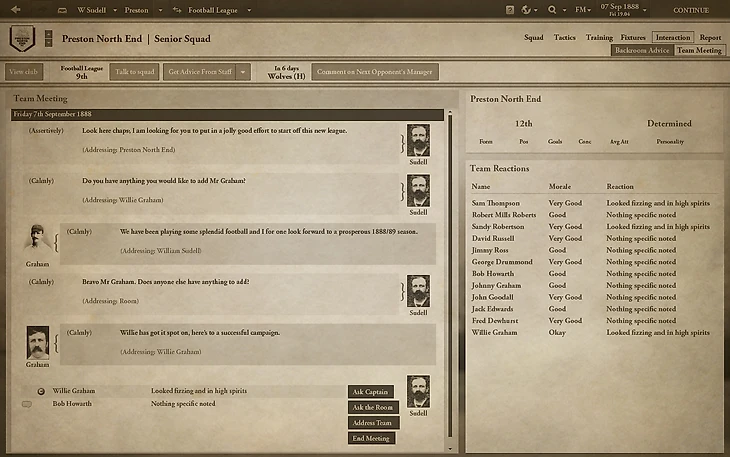Click the back navigation arrow

pyautogui.click(x=16, y=9)
